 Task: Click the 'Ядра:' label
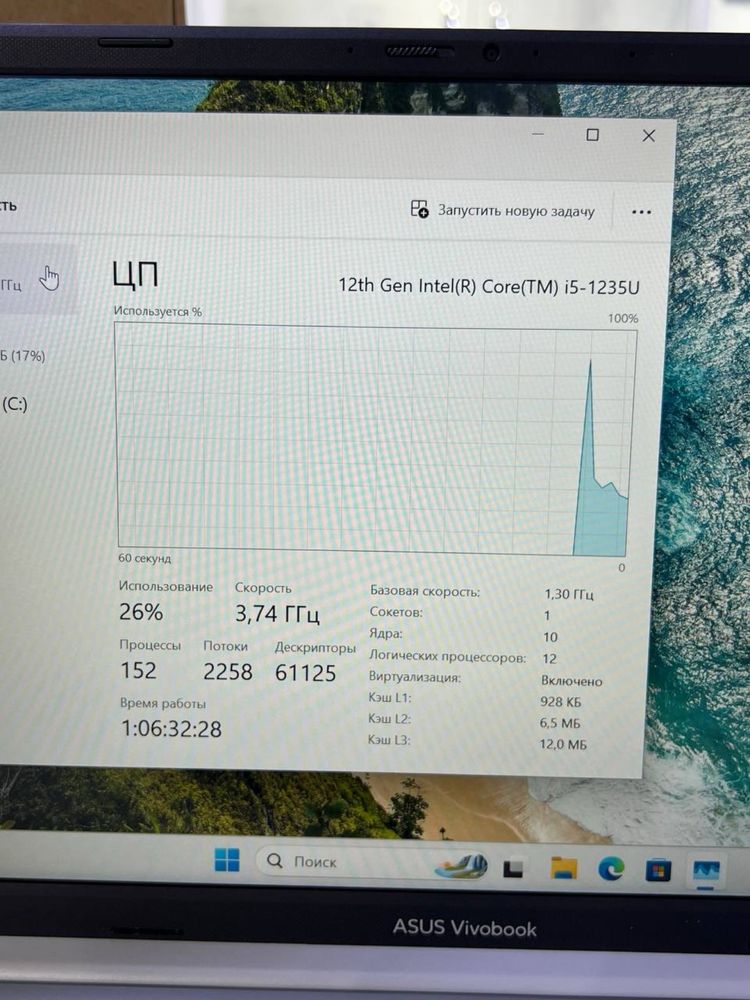coord(386,633)
